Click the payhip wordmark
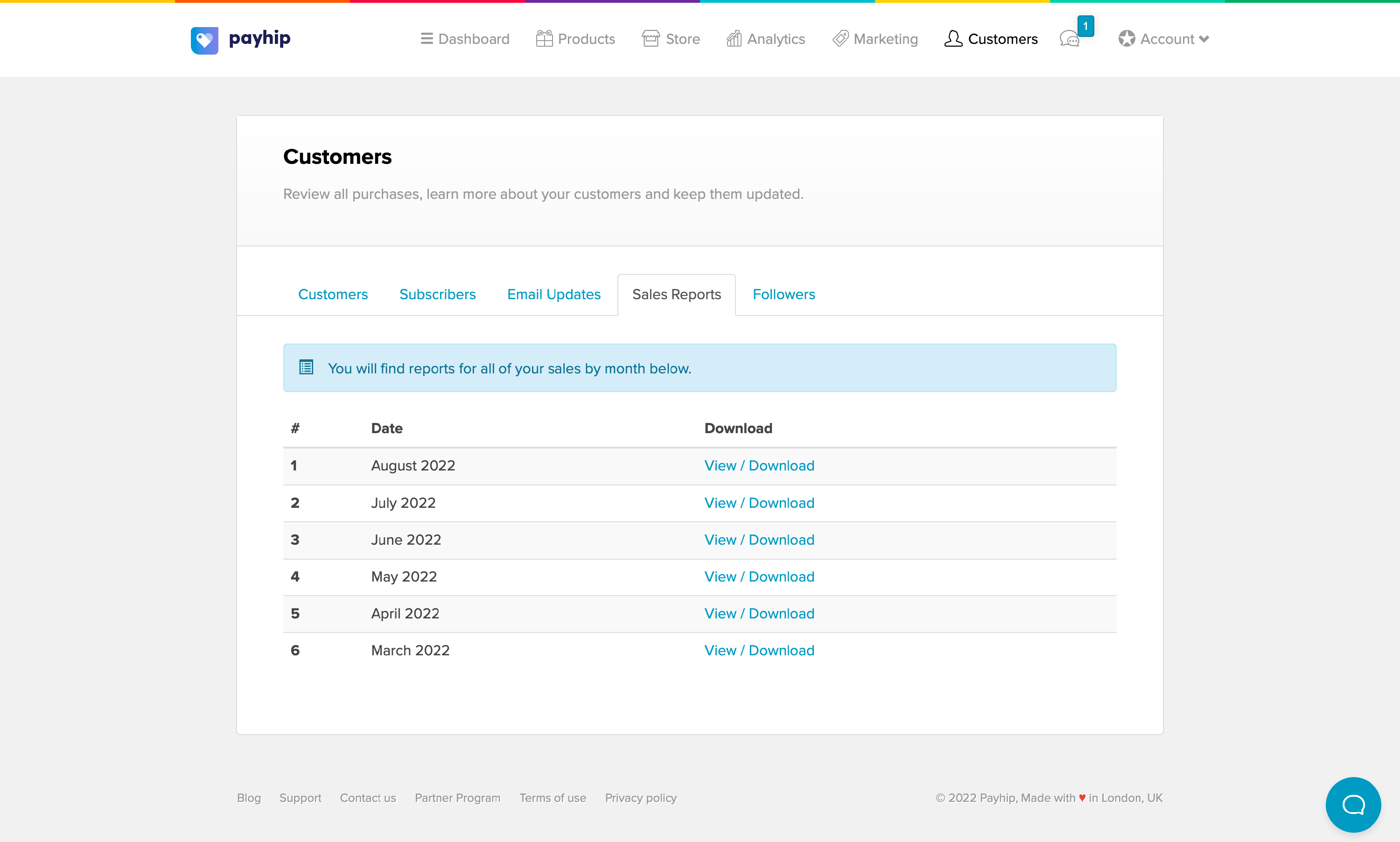This screenshot has height=842, width=1400. pyautogui.click(x=259, y=38)
